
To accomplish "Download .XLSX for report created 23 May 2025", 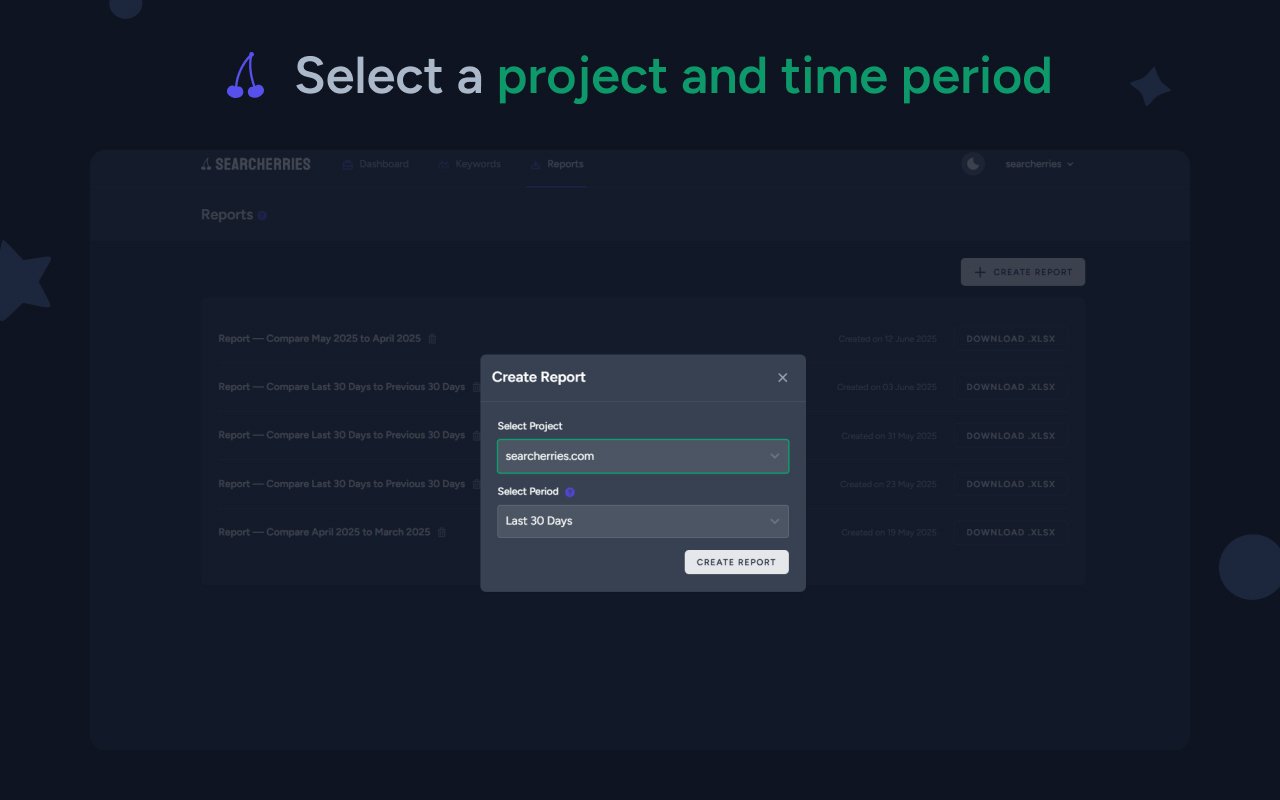I will click(1010, 484).
